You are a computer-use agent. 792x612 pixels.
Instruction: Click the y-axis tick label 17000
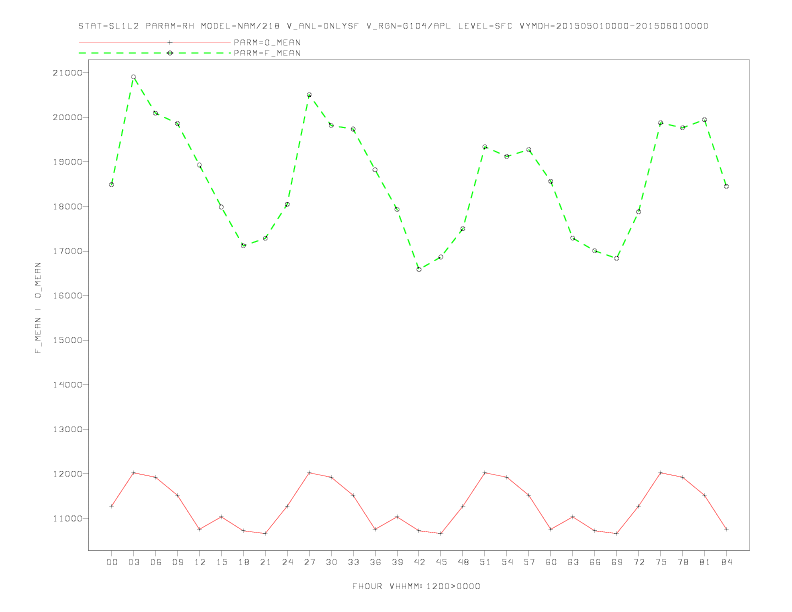click(67, 251)
